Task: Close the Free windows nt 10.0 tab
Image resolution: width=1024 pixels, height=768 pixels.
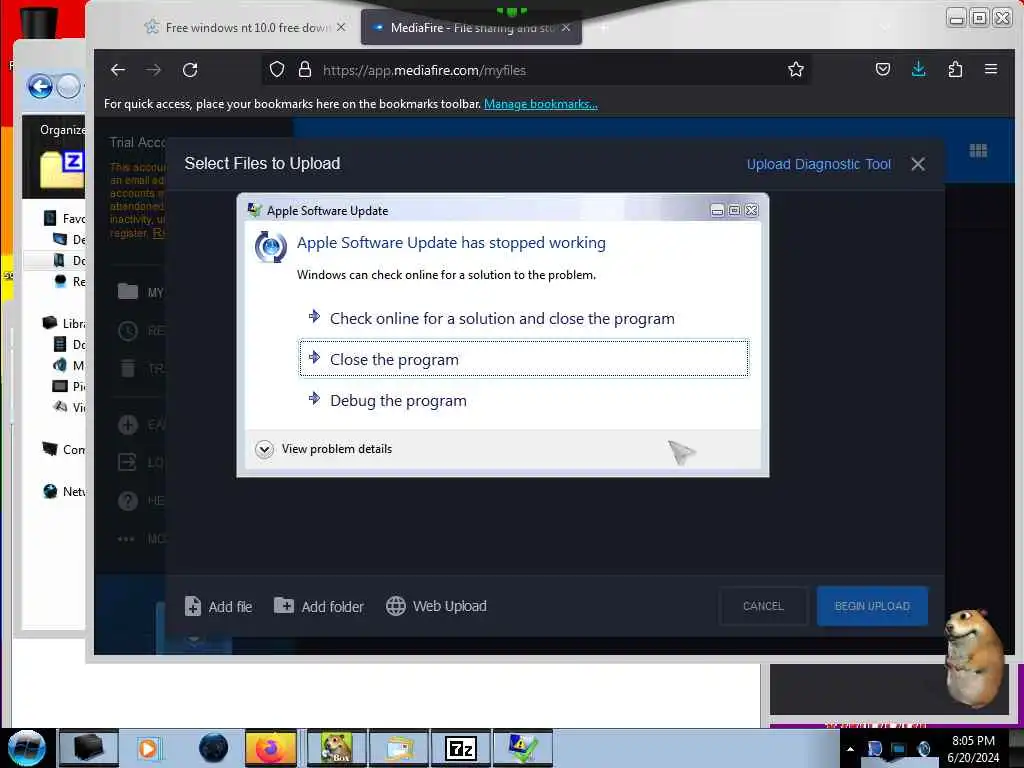Action: click(341, 27)
